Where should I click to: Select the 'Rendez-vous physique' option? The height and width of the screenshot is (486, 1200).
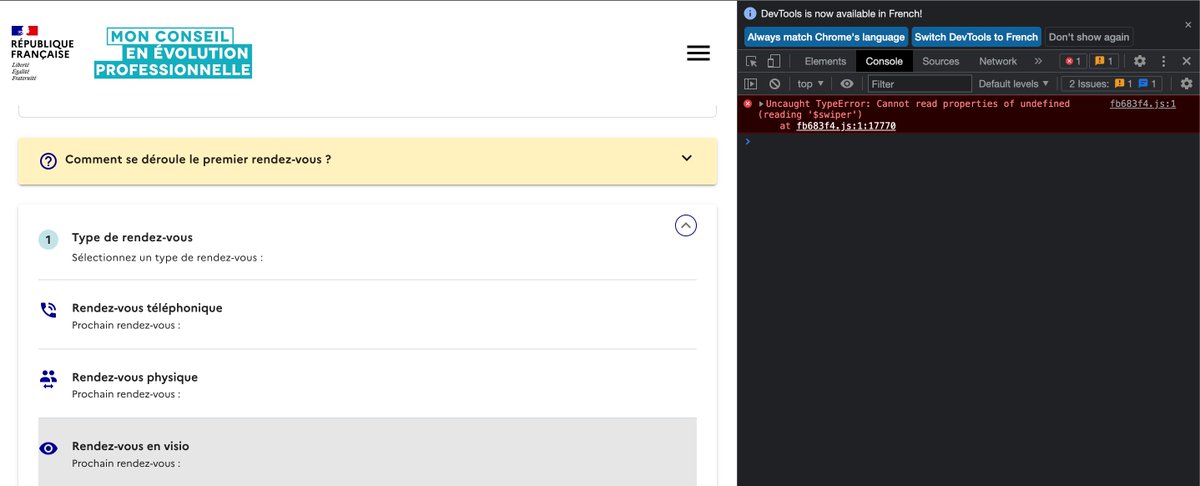(x=367, y=384)
